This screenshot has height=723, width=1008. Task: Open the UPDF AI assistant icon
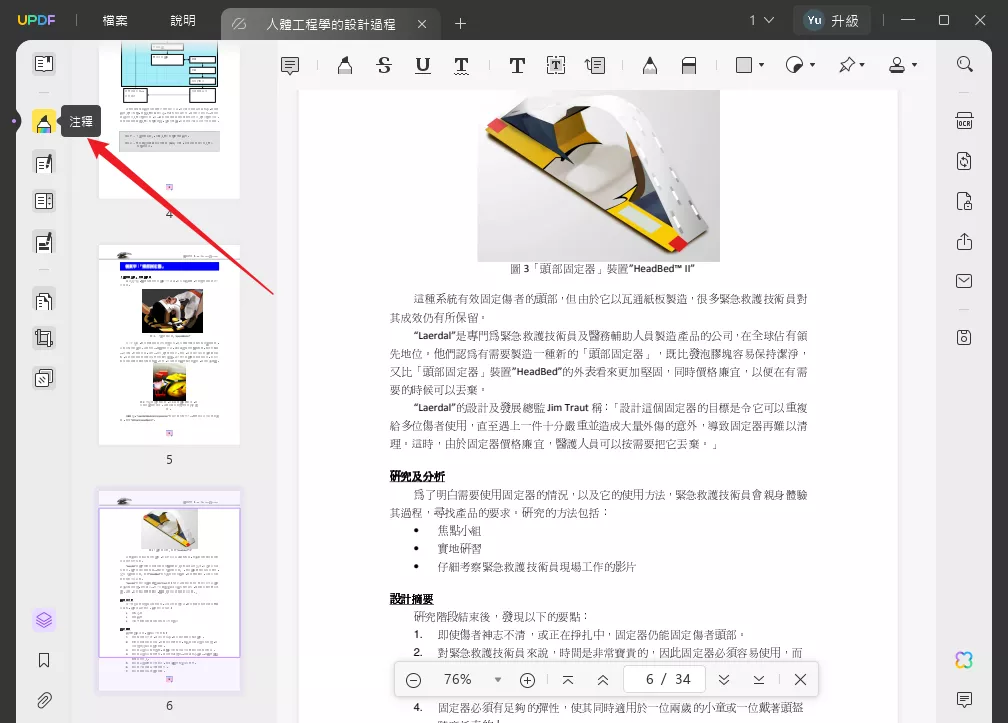point(964,660)
